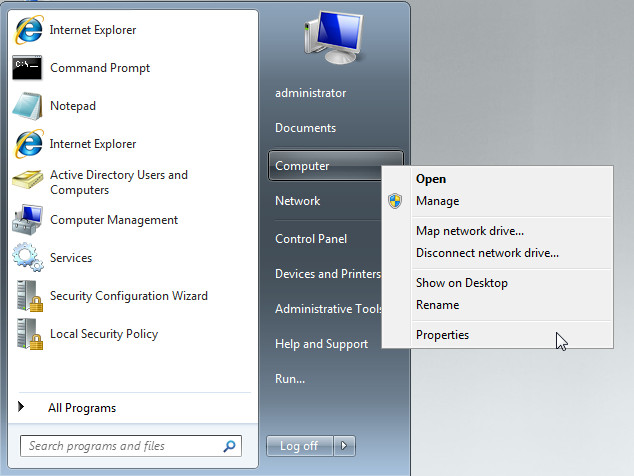Click the second Internet Explorer icon below Notepad
The image size is (634, 476).
(x=28, y=144)
